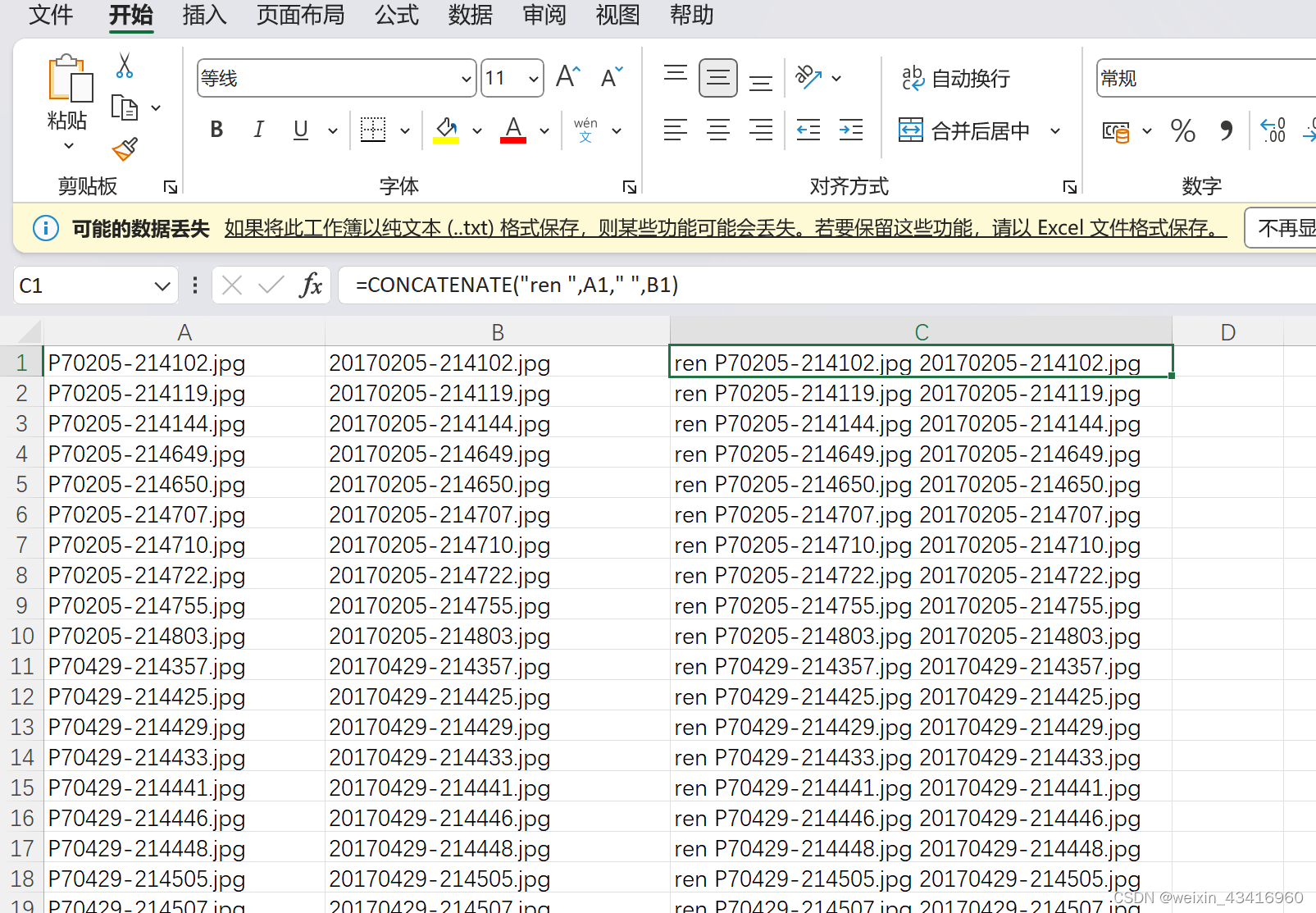Apply the yellow fill color swatch
This screenshot has width=1316, height=913.
tap(446, 130)
